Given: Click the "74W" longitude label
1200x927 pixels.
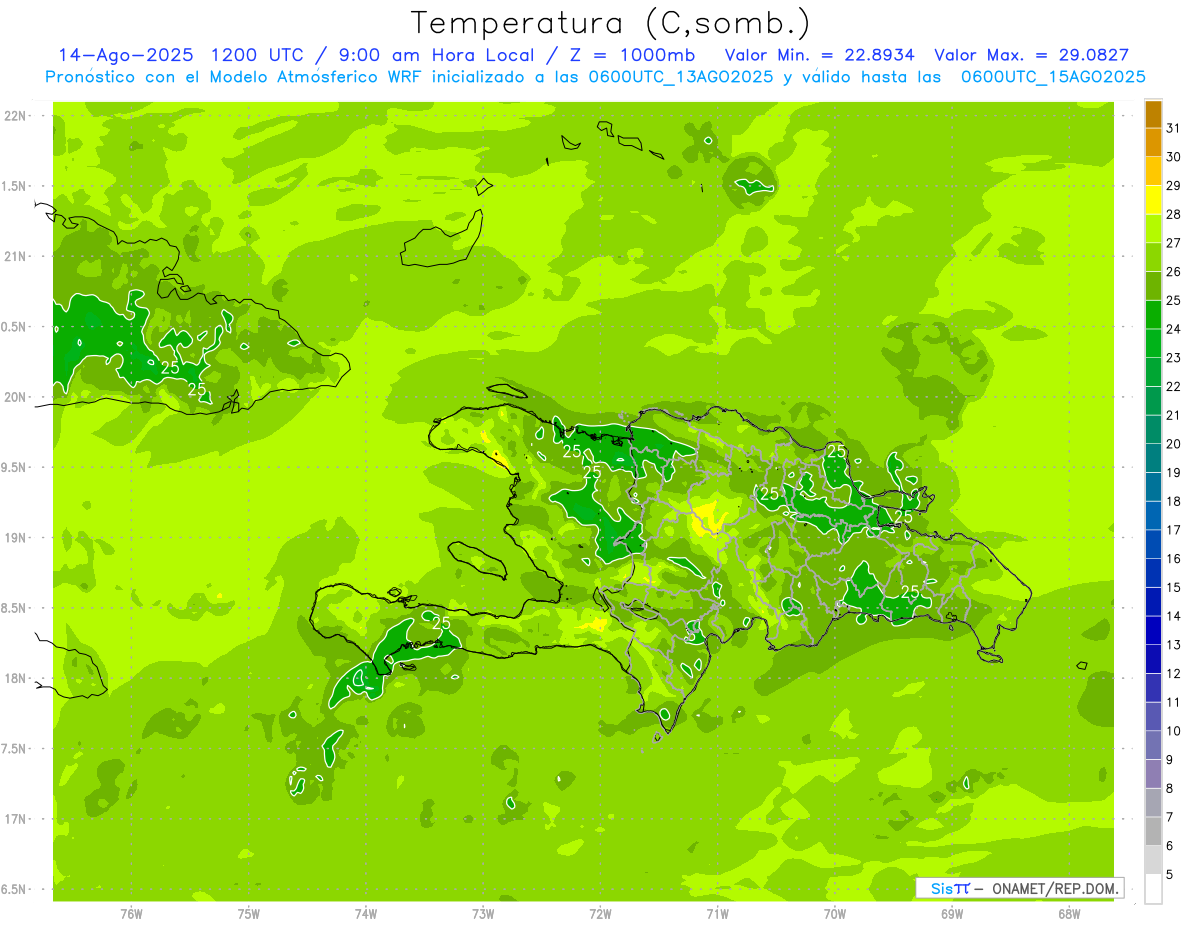Looking at the screenshot, I should 366,913.
